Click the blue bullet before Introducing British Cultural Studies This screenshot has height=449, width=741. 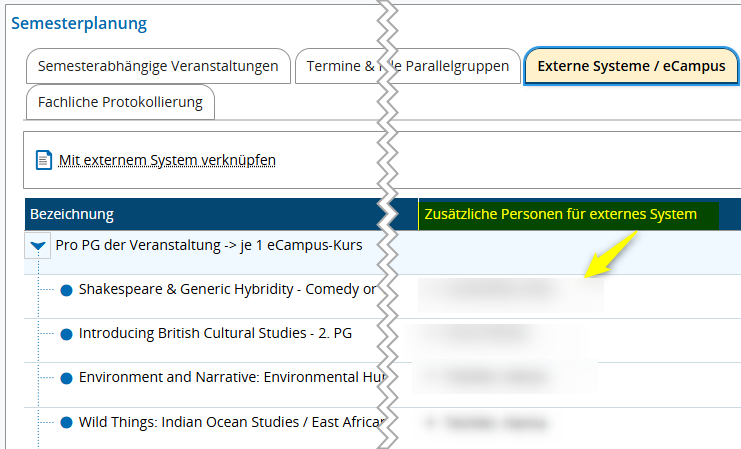pyautogui.click(x=67, y=334)
